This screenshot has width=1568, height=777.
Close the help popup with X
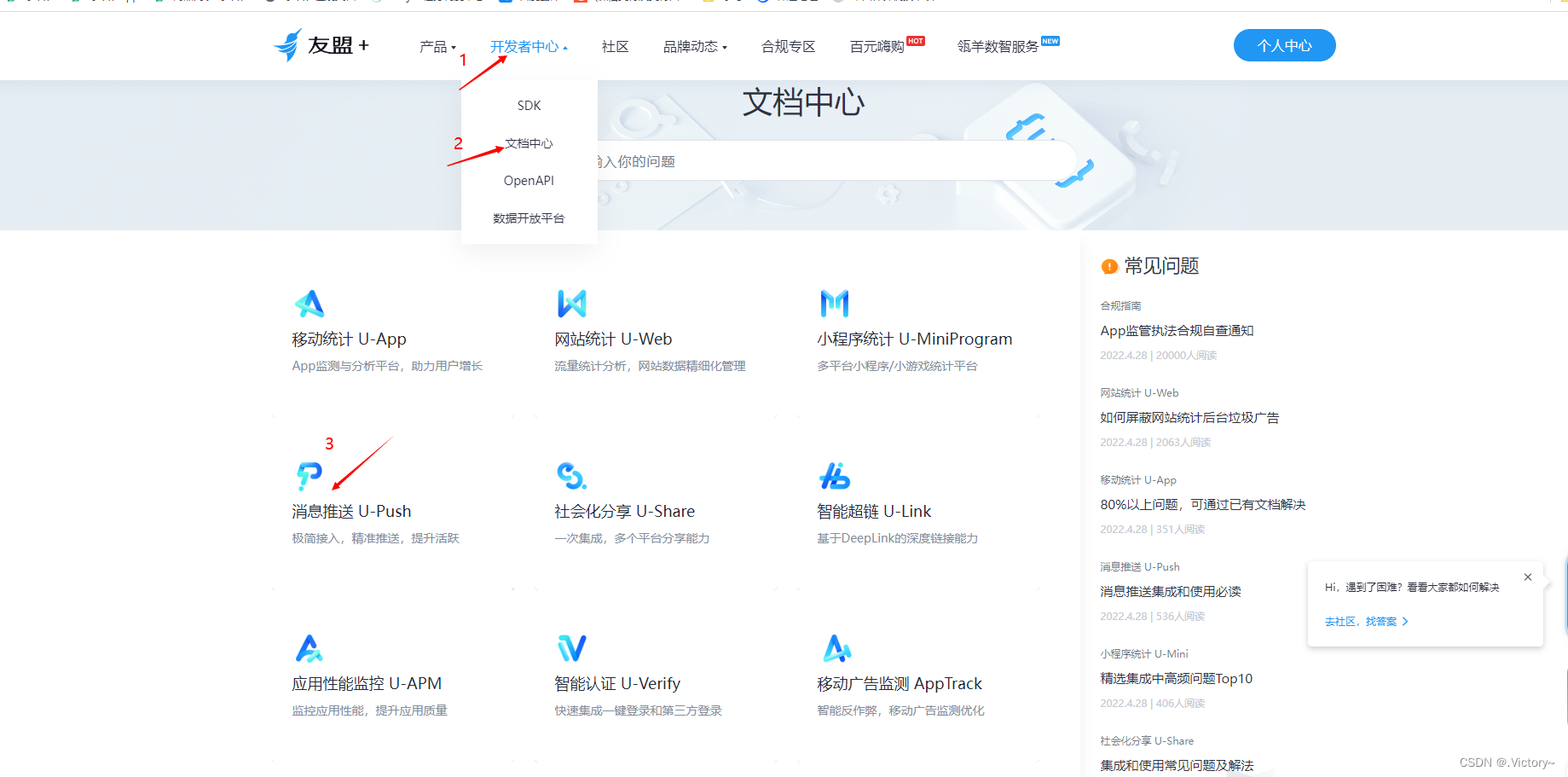tap(1528, 577)
